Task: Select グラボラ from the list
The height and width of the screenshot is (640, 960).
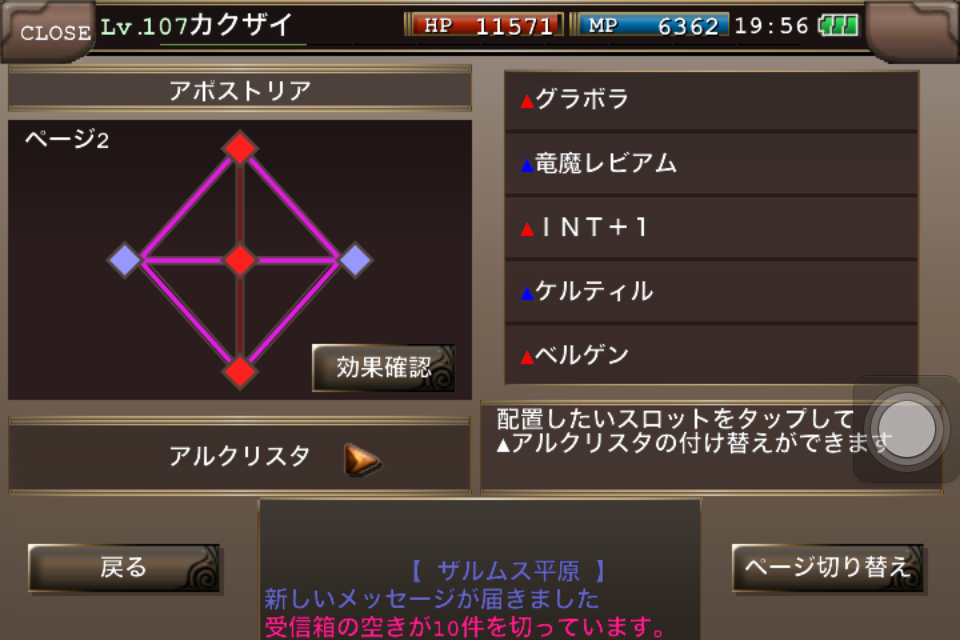Action: click(711, 100)
